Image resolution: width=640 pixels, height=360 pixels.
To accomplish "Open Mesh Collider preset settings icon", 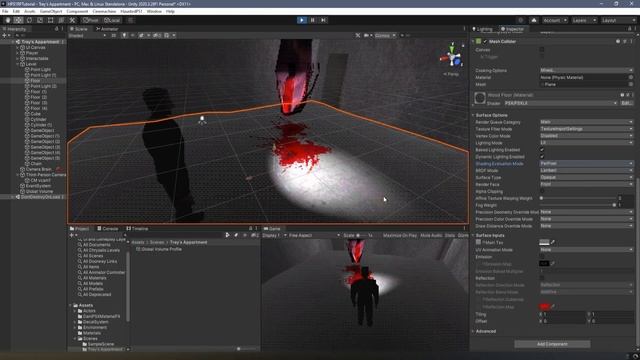I will 624,41.
